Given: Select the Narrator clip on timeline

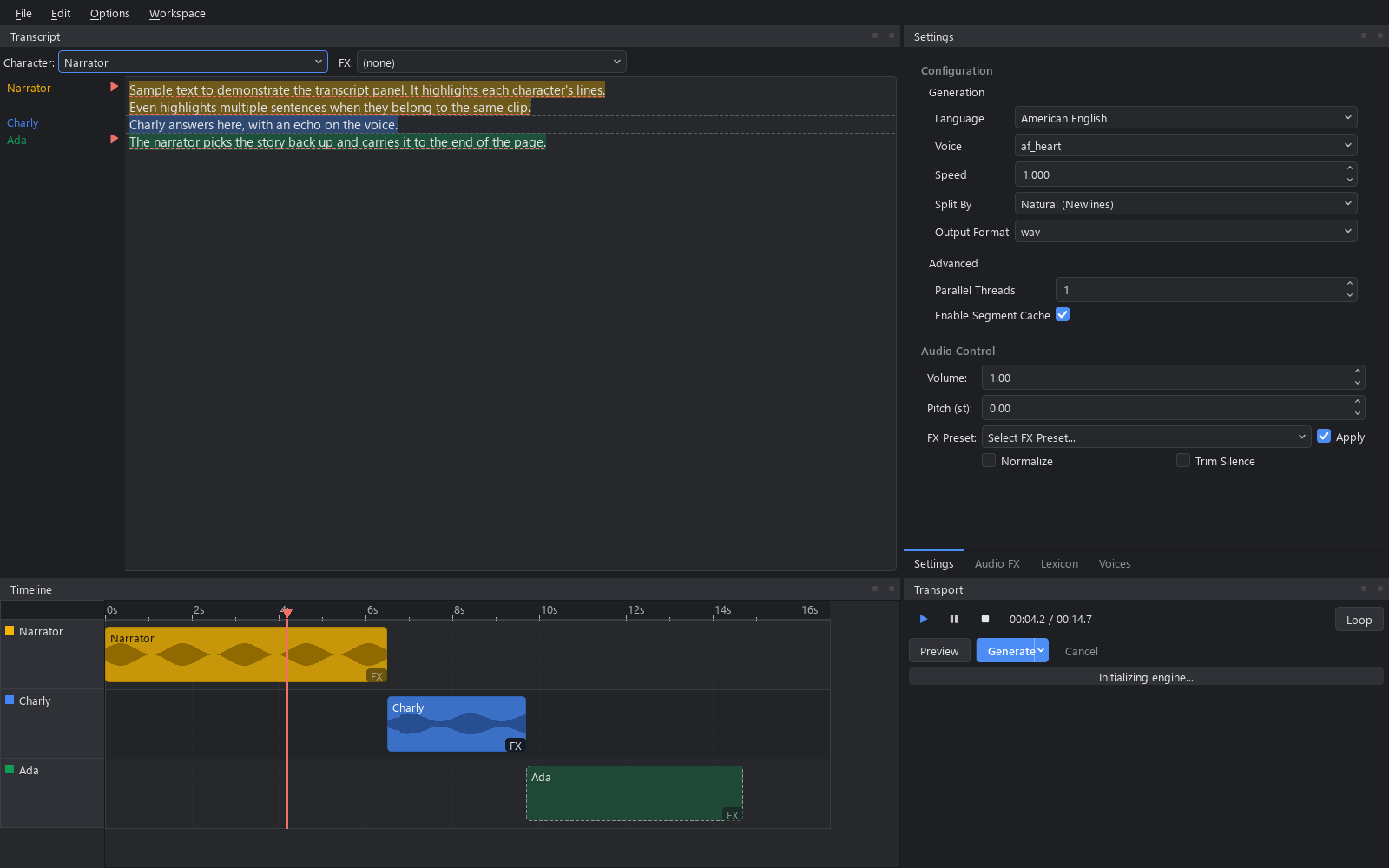Looking at the screenshot, I should click(246, 654).
